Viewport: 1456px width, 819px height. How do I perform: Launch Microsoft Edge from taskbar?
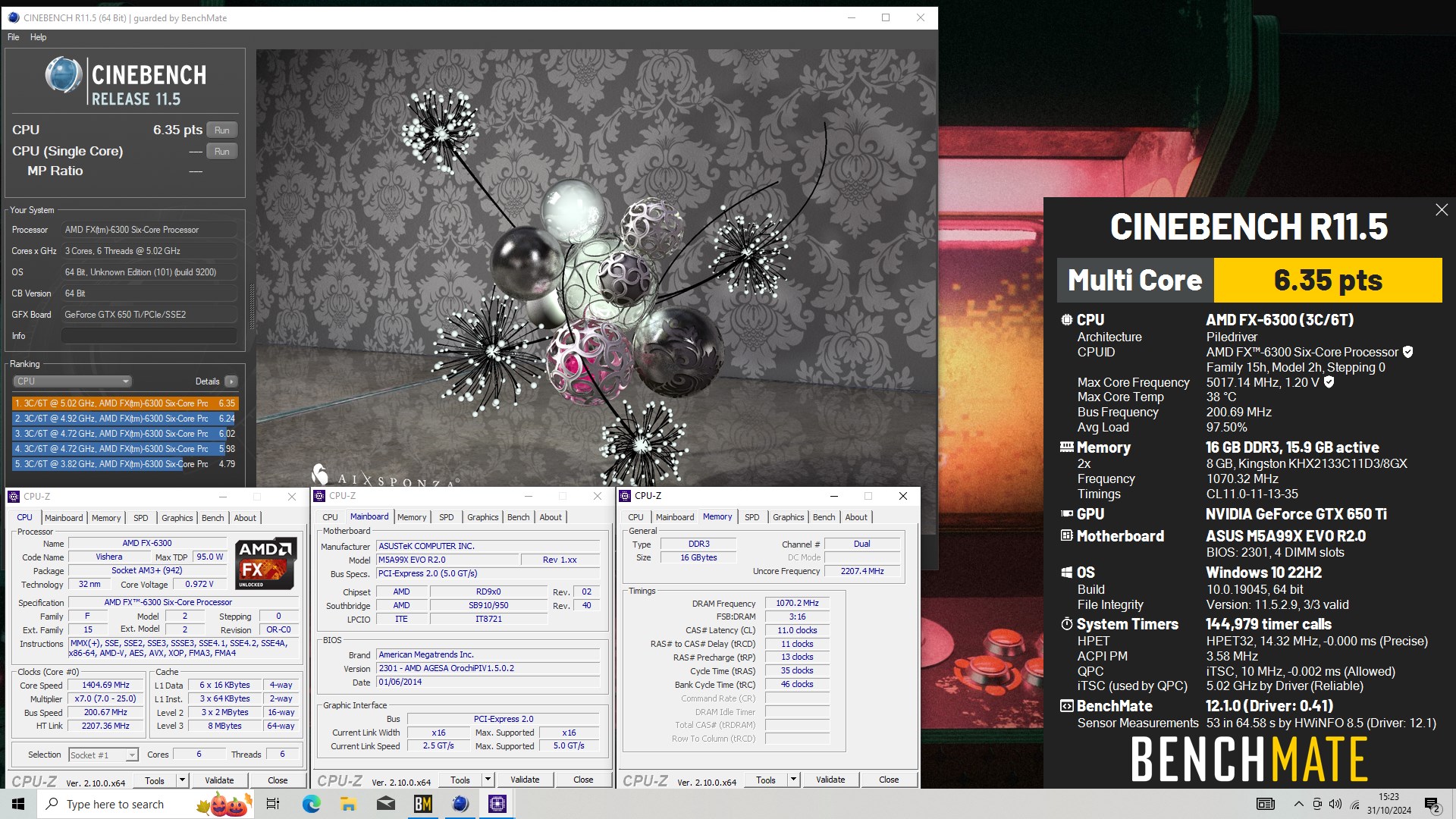point(311,804)
